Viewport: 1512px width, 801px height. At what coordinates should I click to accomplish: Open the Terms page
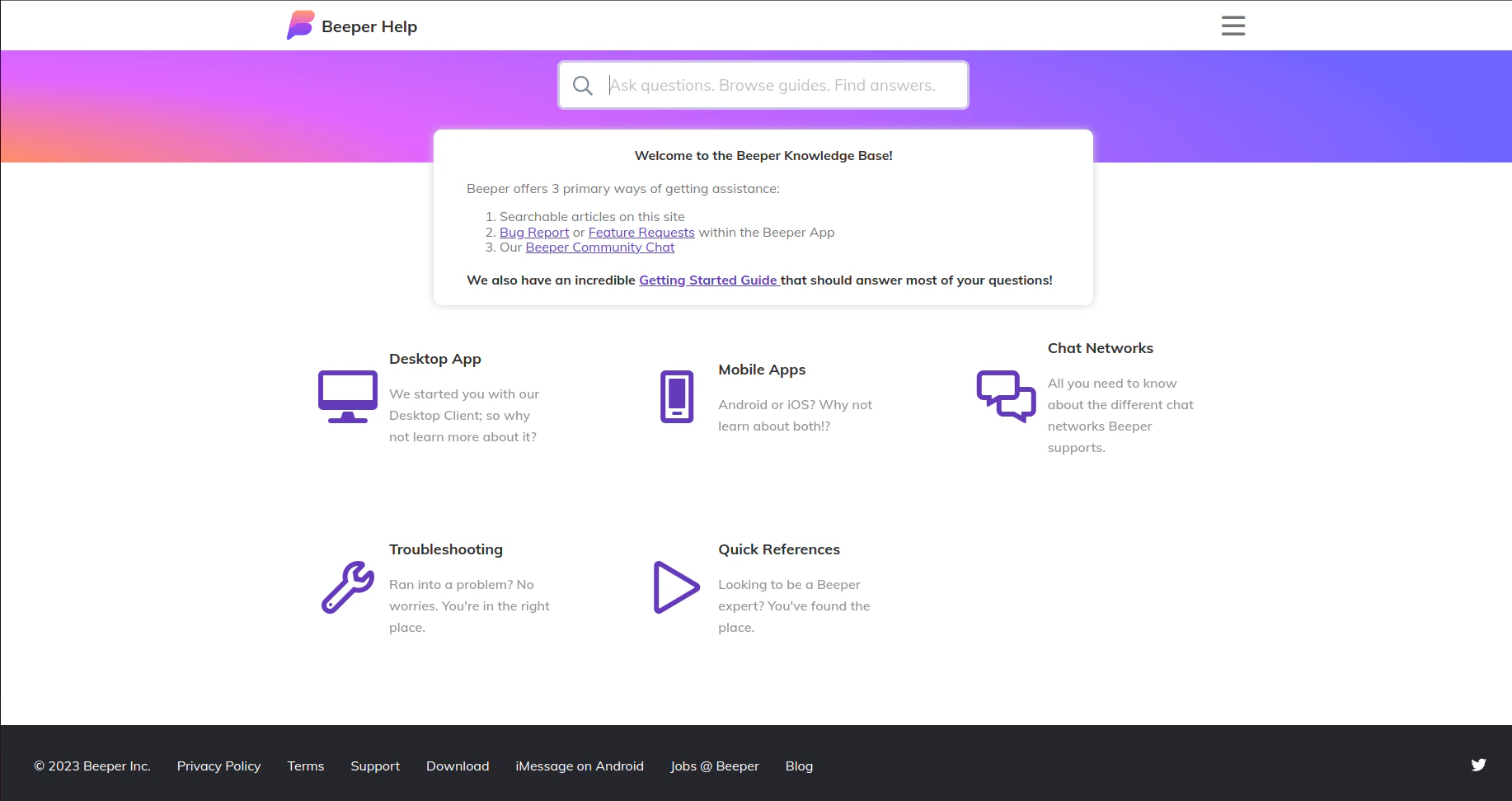[305, 766]
